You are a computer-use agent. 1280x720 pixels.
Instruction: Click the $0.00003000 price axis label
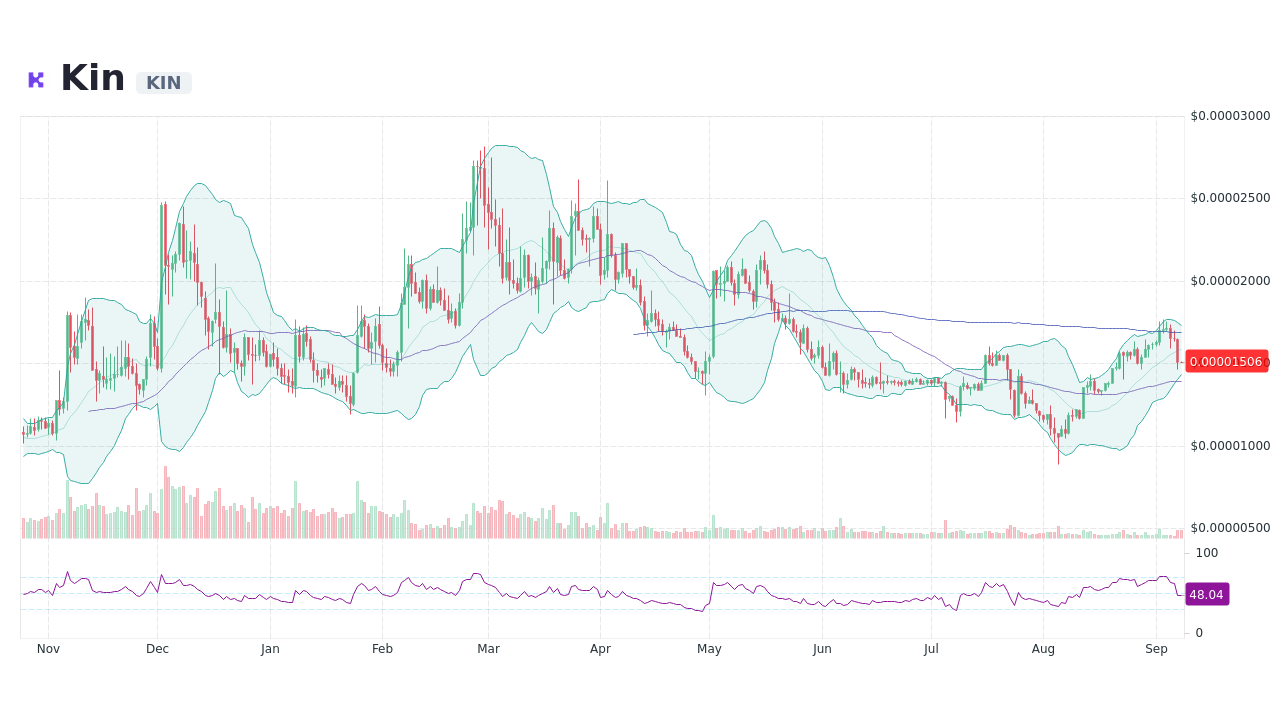(1230, 115)
